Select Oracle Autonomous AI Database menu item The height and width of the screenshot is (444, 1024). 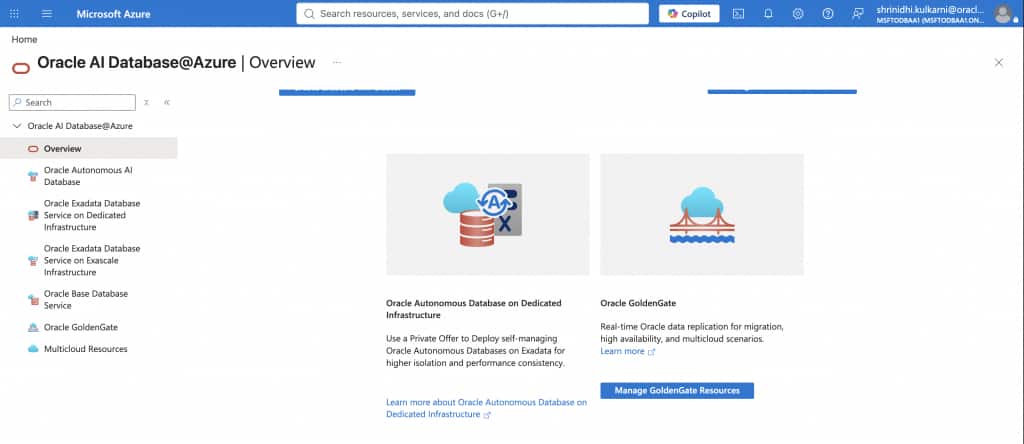coord(89,176)
